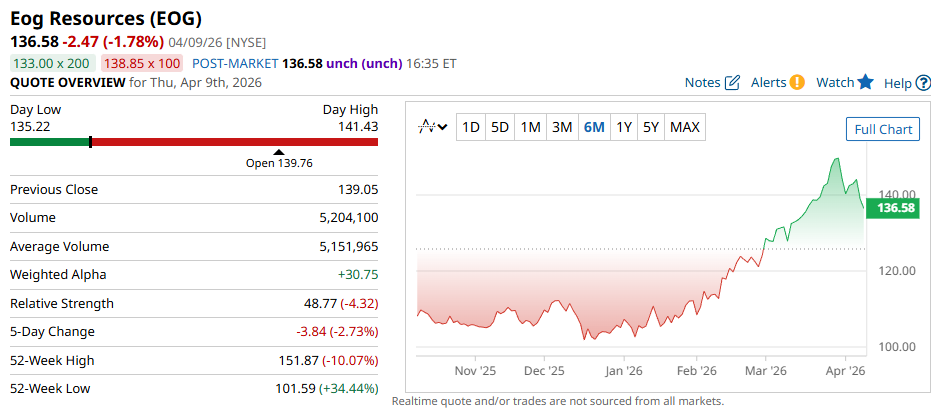Image resolution: width=937 pixels, height=413 pixels.
Task: Click the blue Watch star icon
Action: click(x=866, y=82)
